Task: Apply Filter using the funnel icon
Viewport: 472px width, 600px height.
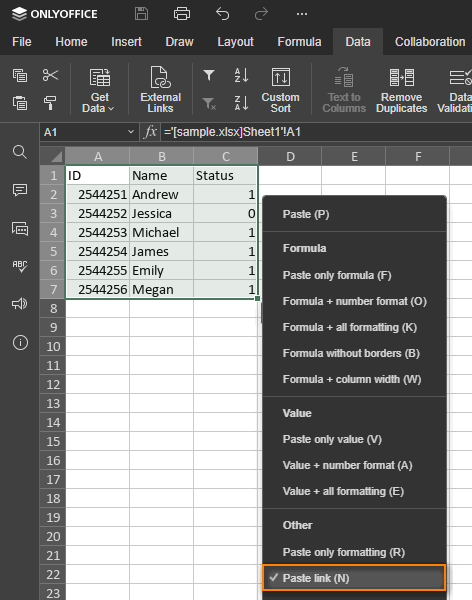Action: pyautogui.click(x=209, y=75)
